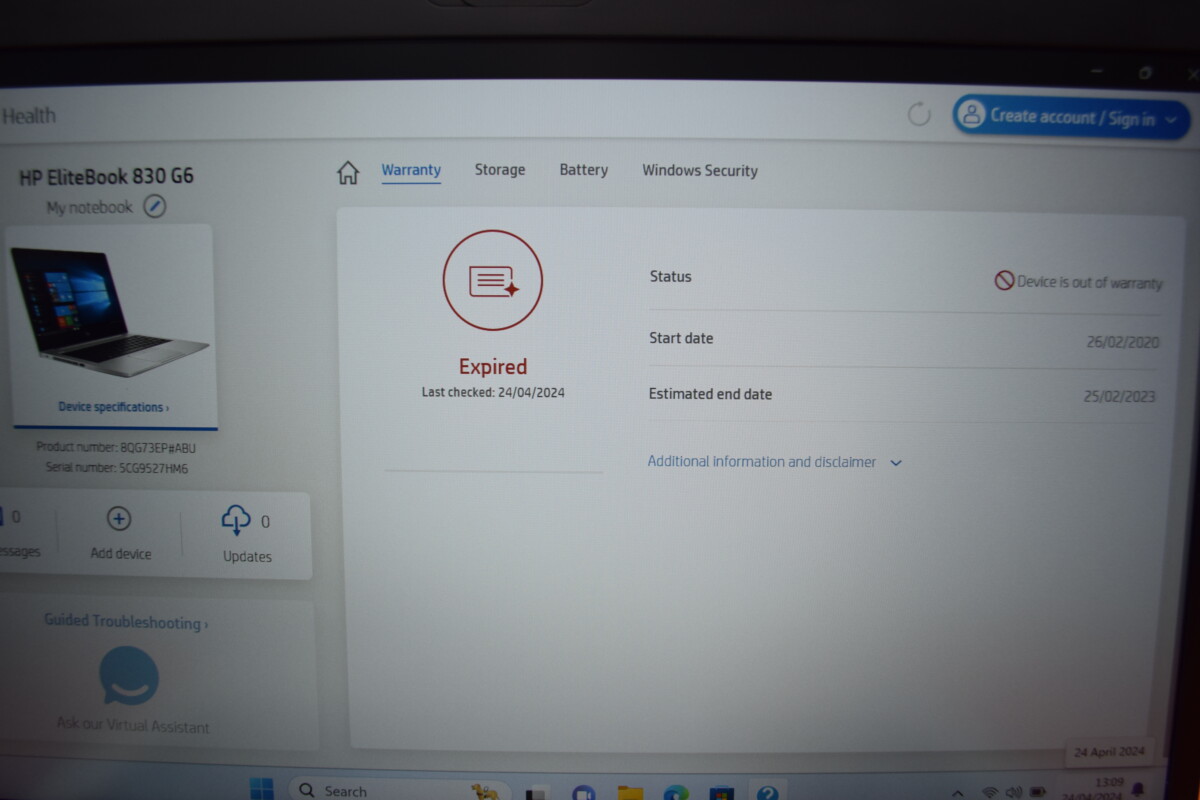Refresh the device health information
1200x800 pixels.
pos(919,115)
